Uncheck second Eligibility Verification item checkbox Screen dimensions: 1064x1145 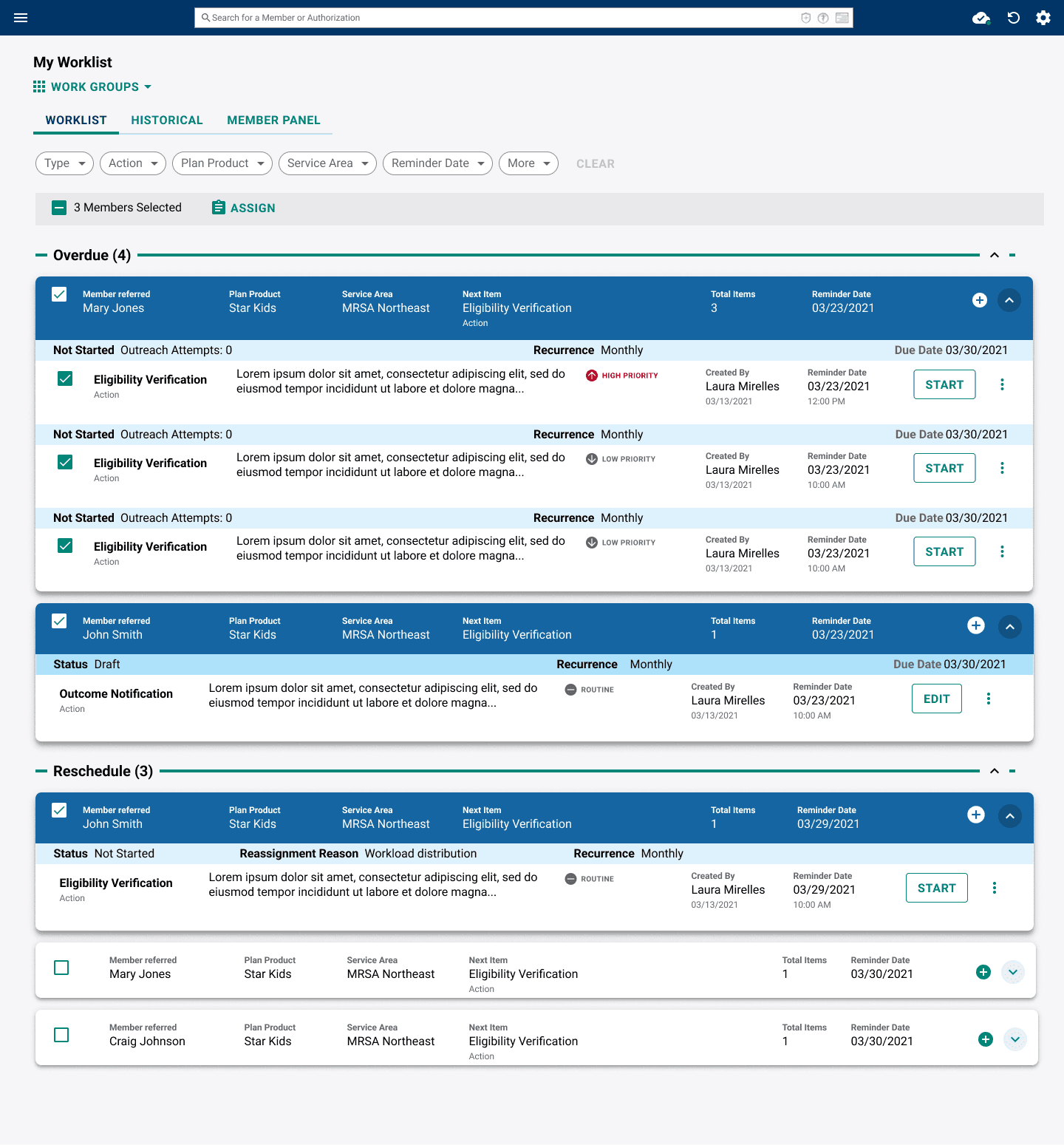65,462
